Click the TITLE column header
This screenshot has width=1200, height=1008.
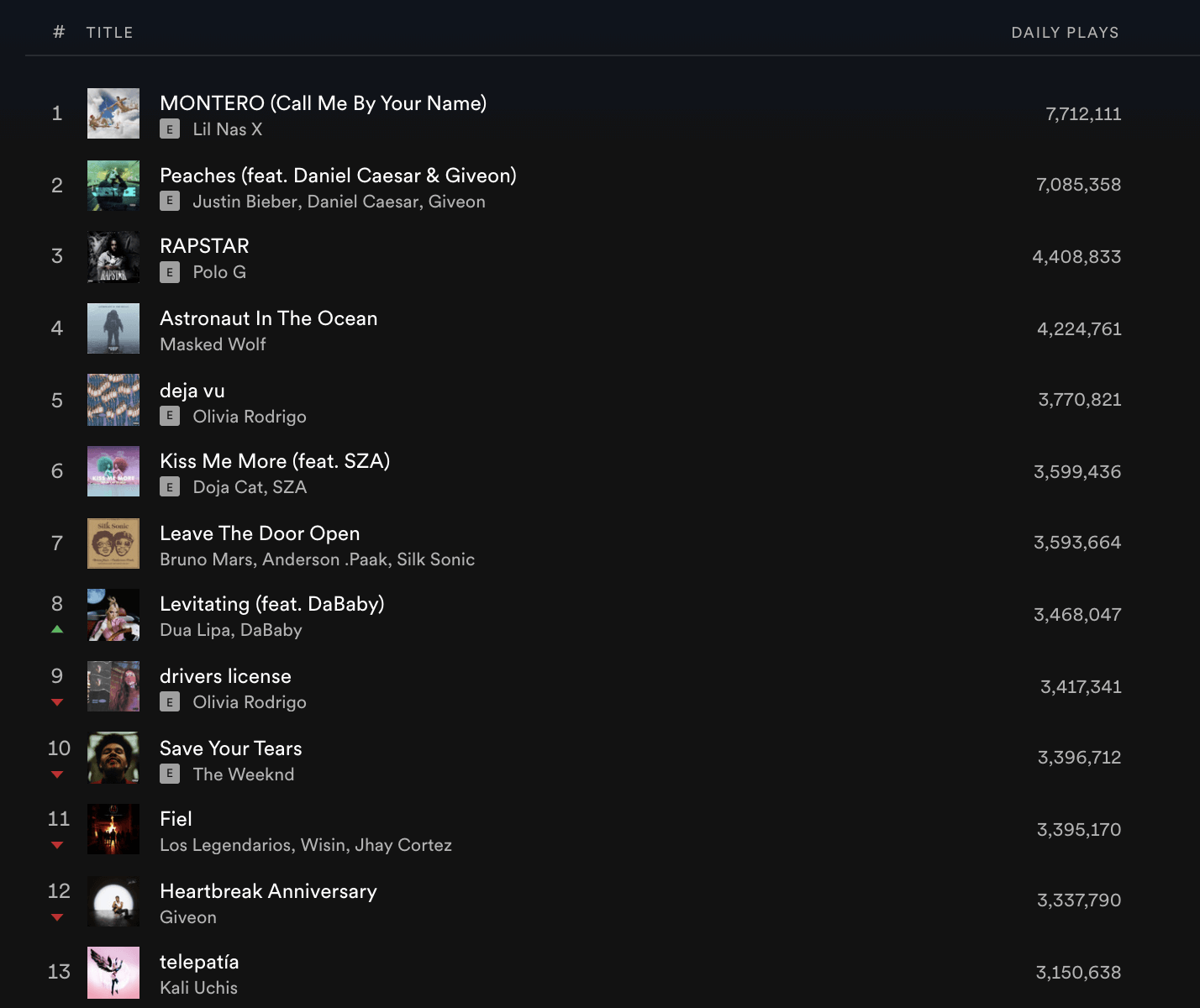click(109, 33)
